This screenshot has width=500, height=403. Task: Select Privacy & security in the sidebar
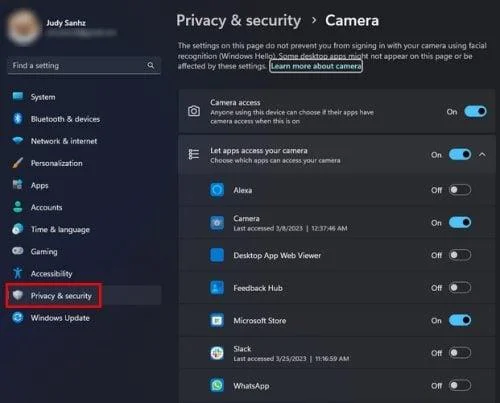85,295
